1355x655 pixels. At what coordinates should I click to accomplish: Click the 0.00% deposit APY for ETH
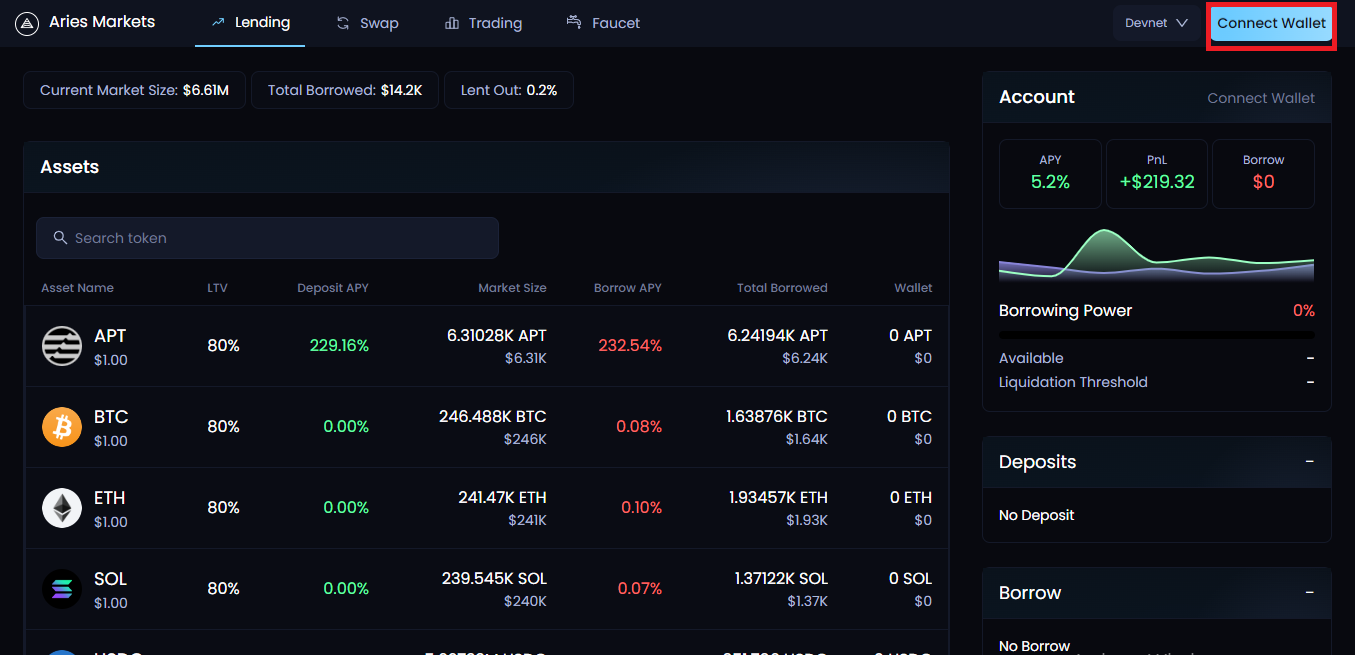tap(346, 508)
